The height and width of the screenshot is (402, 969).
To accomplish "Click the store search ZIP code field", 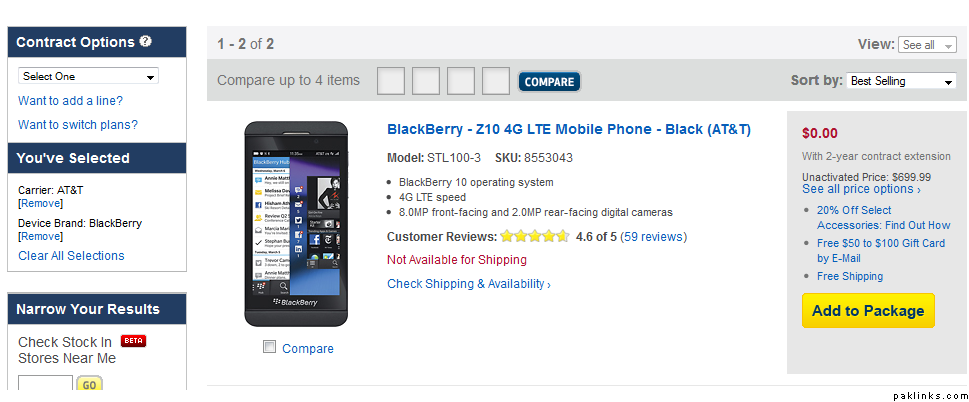I will [45, 385].
